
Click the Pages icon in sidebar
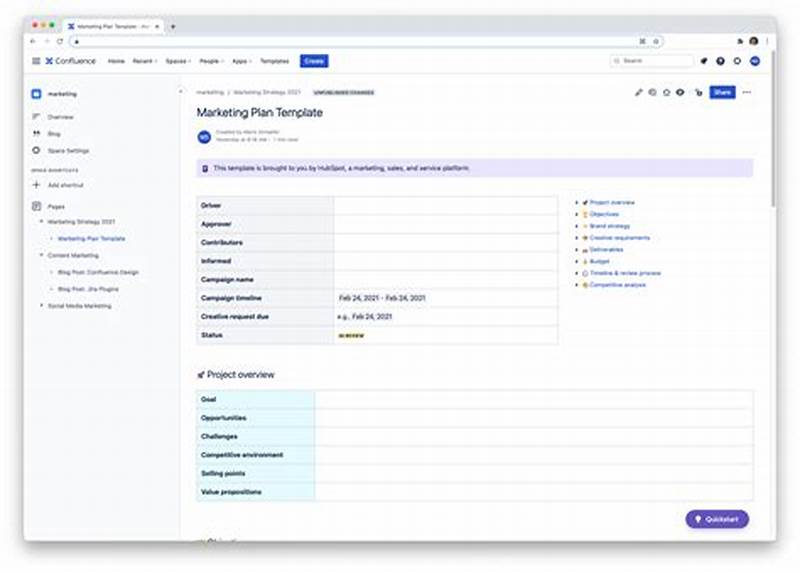coord(36,206)
